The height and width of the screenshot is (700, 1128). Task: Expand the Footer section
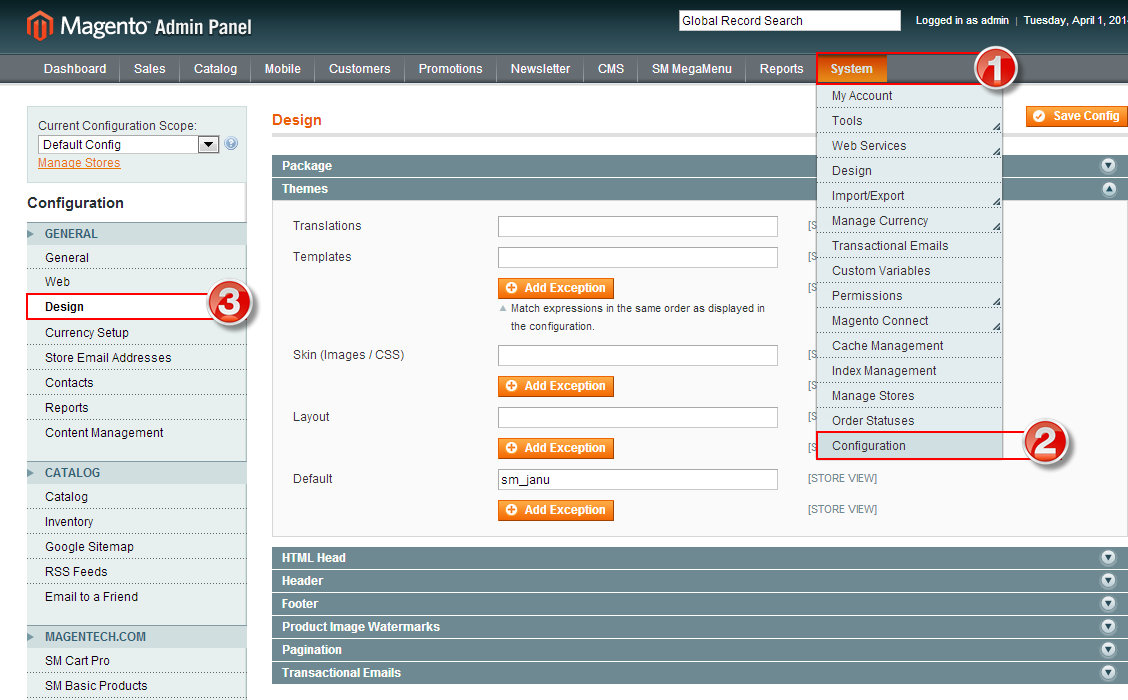(x=1109, y=604)
